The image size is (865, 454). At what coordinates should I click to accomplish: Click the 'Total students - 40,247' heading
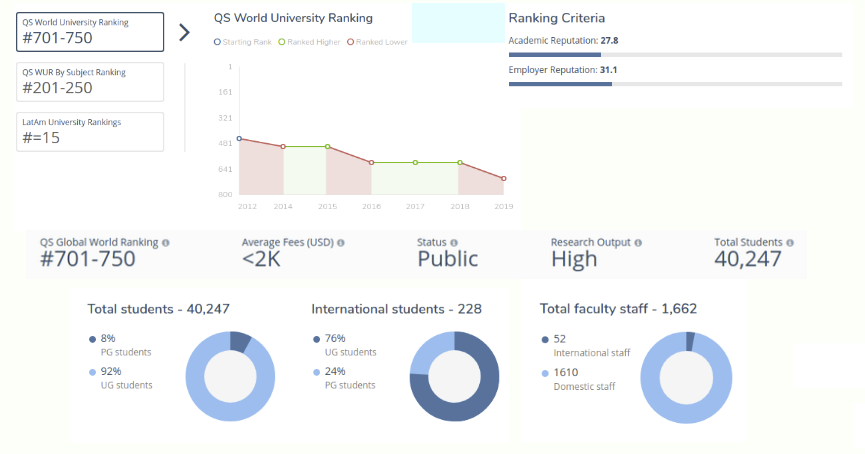pos(158,309)
